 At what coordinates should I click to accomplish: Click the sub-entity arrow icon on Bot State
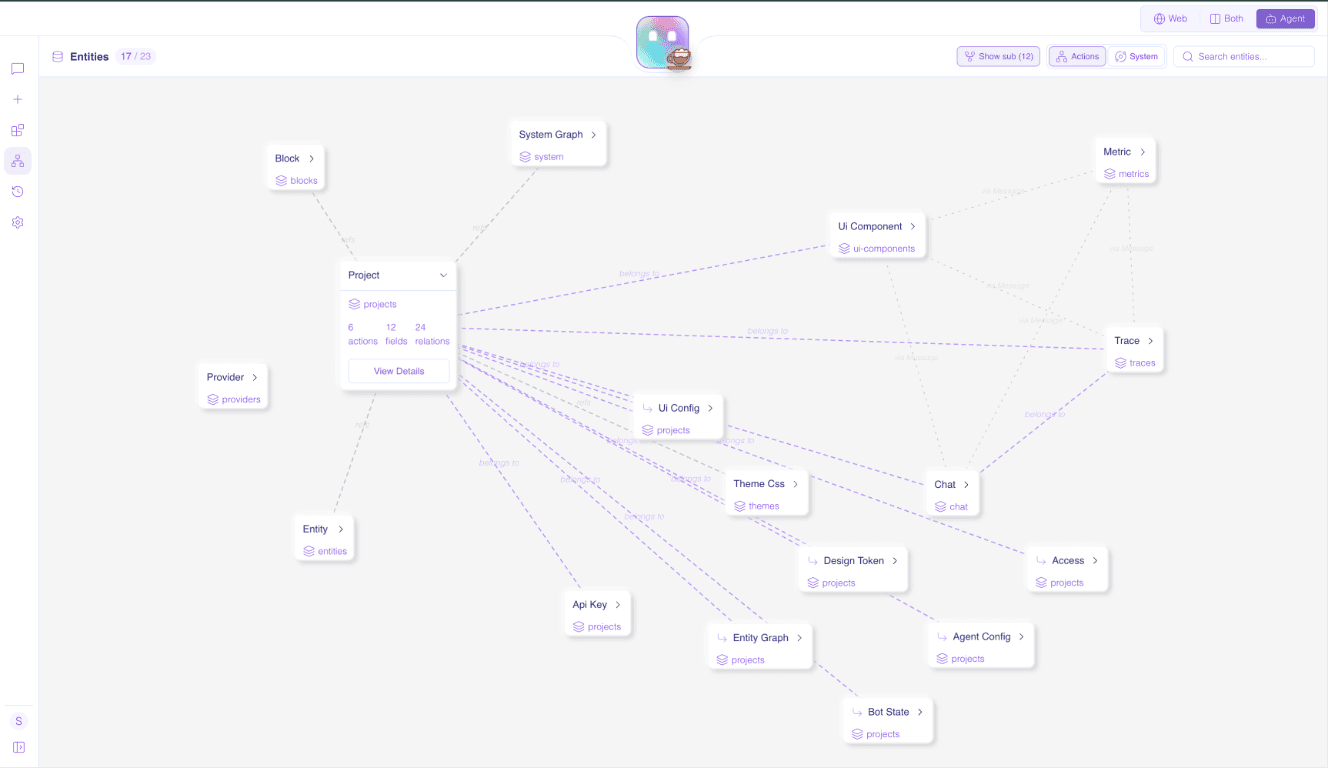857,712
